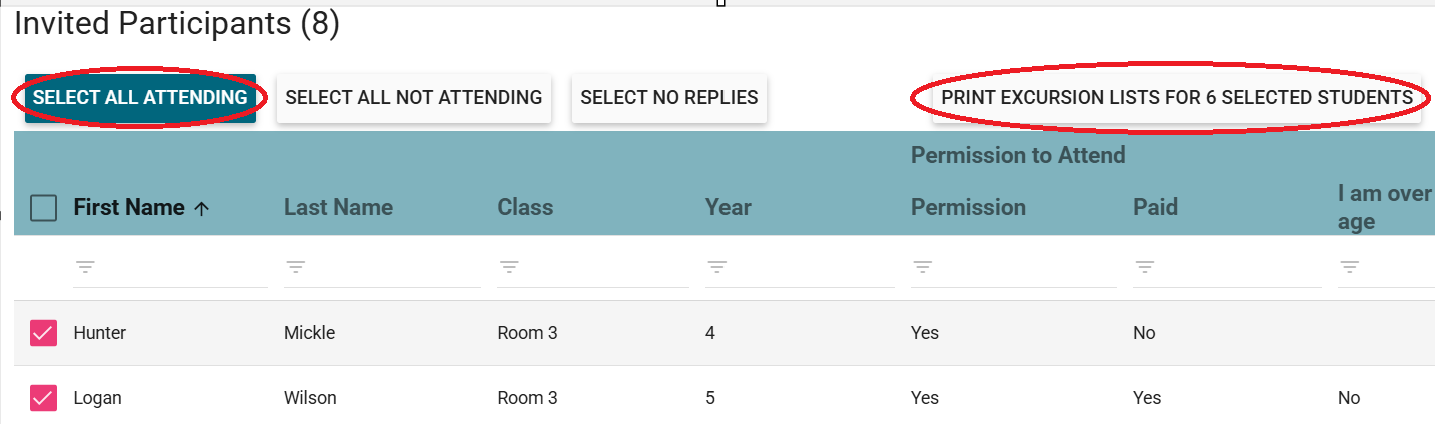
Task: Print excursion lists for 6 selected students
Action: point(1176,98)
